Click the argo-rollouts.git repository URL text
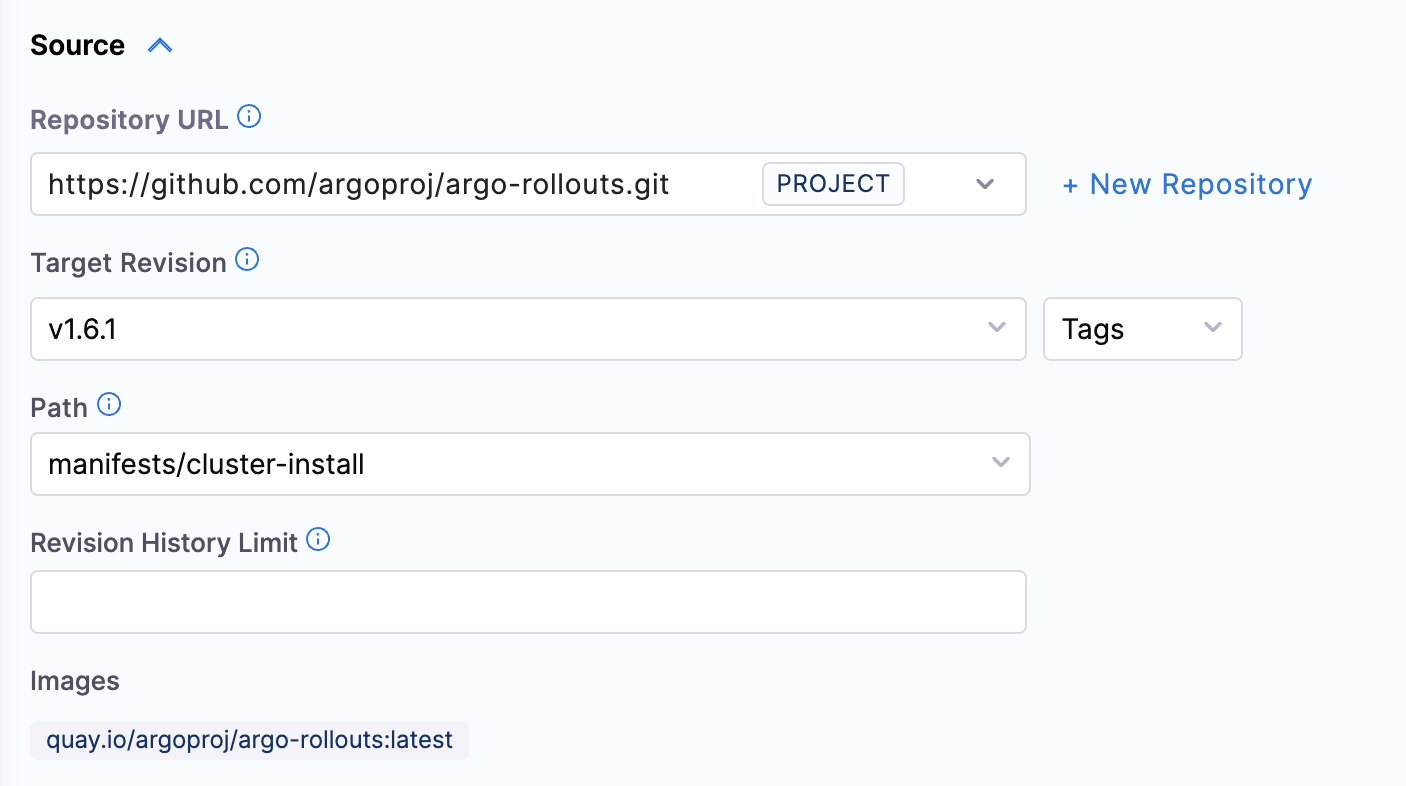 point(358,184)
